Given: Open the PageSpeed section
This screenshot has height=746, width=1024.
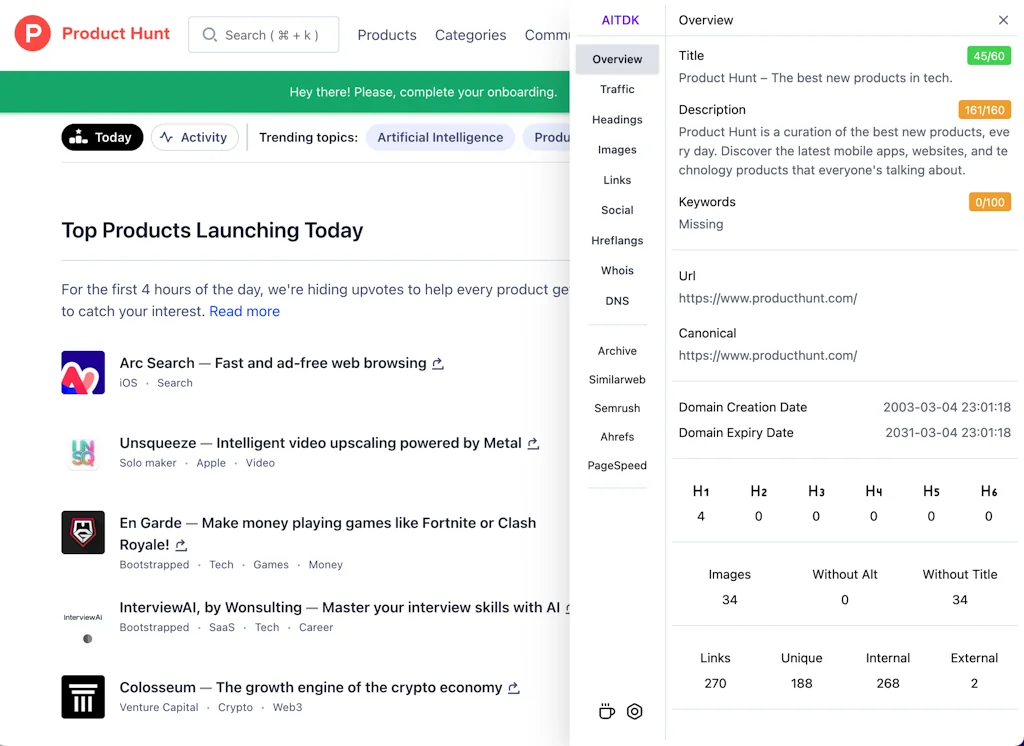Looking at the screenshot, I should coord(617,465).
